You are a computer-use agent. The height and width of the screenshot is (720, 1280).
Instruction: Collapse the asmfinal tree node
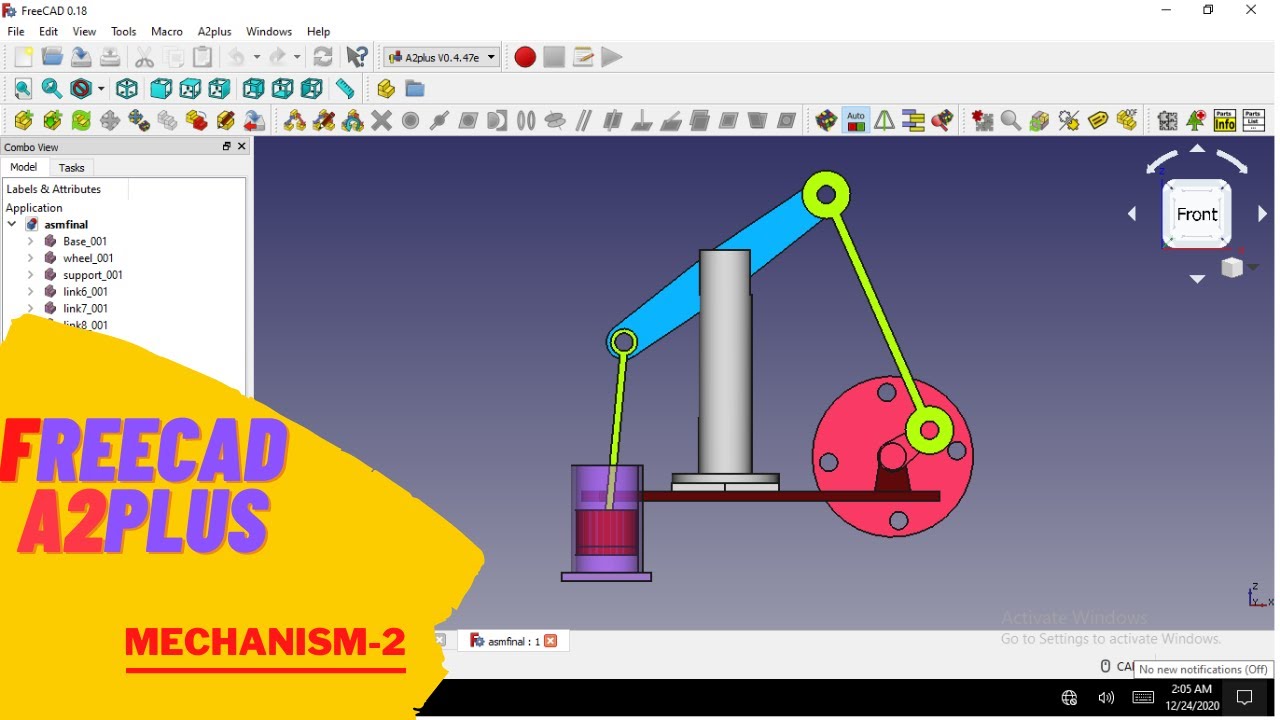click(12, 225)
